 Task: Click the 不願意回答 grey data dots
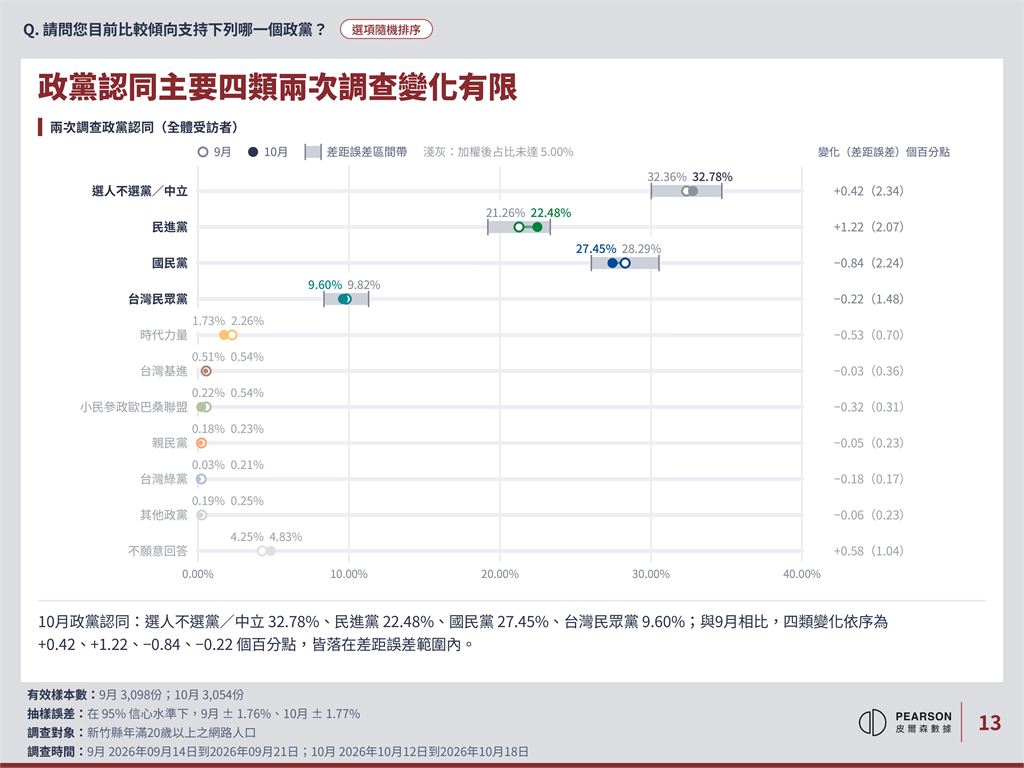coord(266,551)
